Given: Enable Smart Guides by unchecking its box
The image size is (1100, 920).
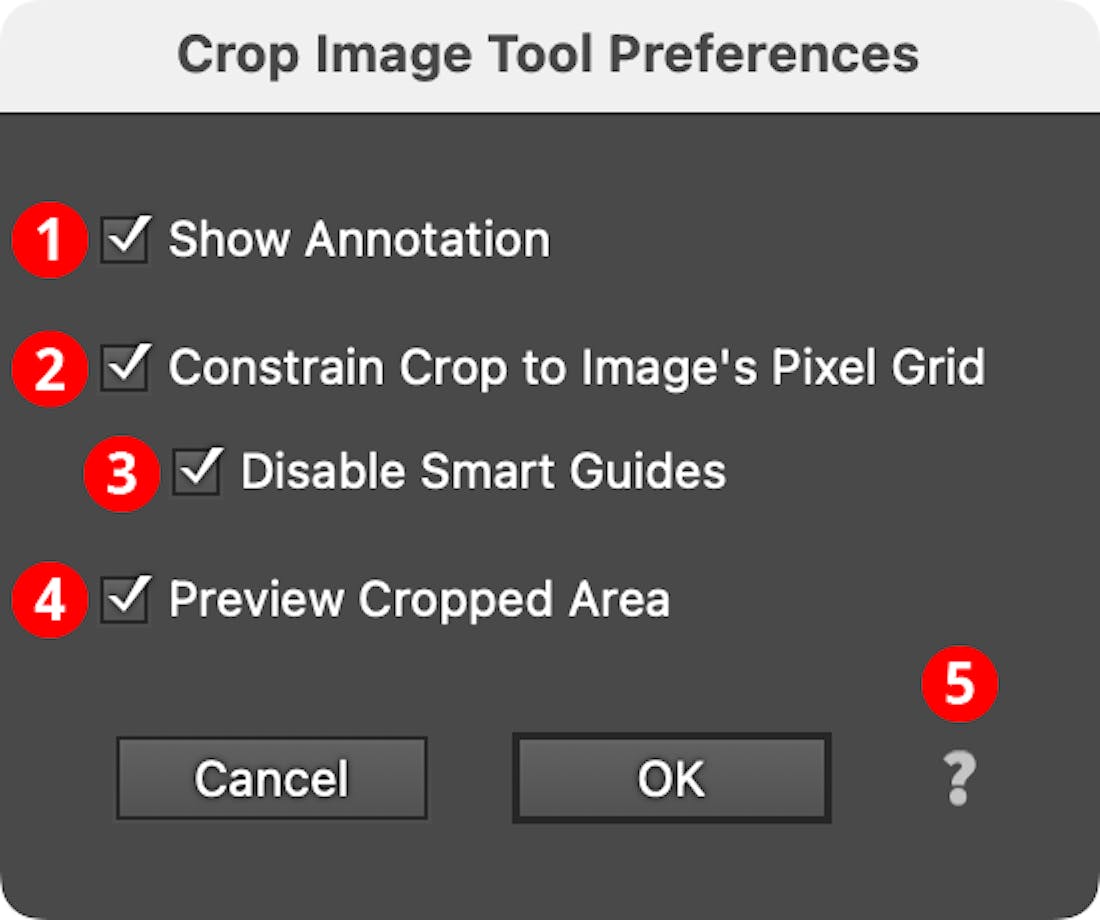Looking at the screenshot, I should pyautogui.click(x=195, y=470).
